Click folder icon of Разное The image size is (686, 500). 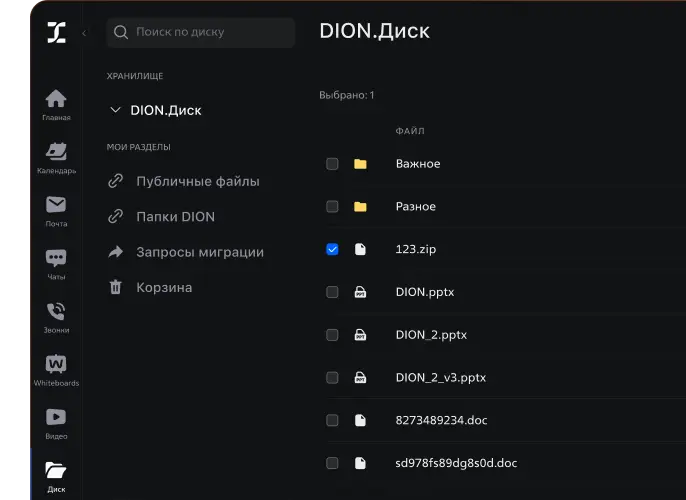click(x=360, y=206)
